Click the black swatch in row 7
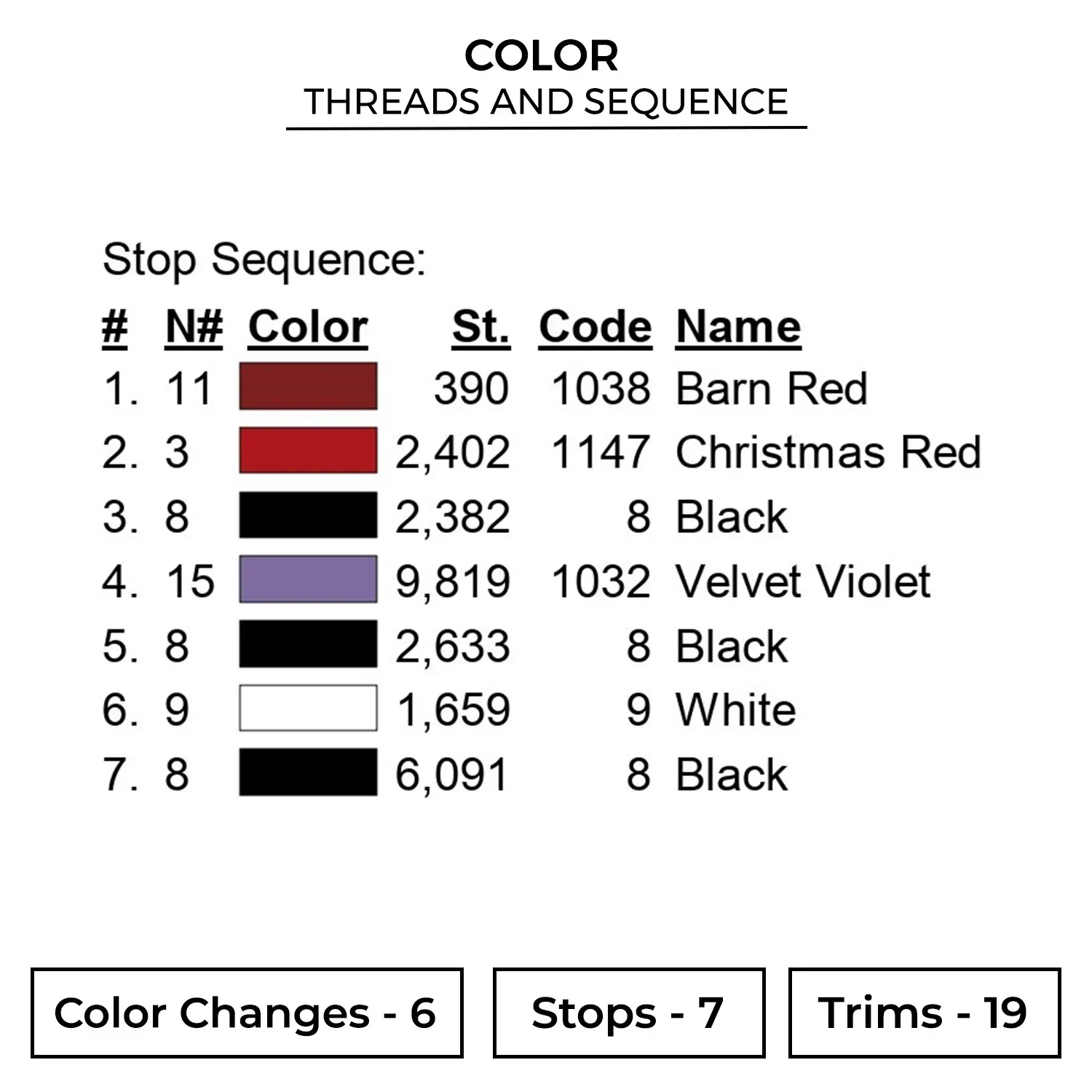The height and width of the screenshot is (1092, 1092). pos(308,772)
